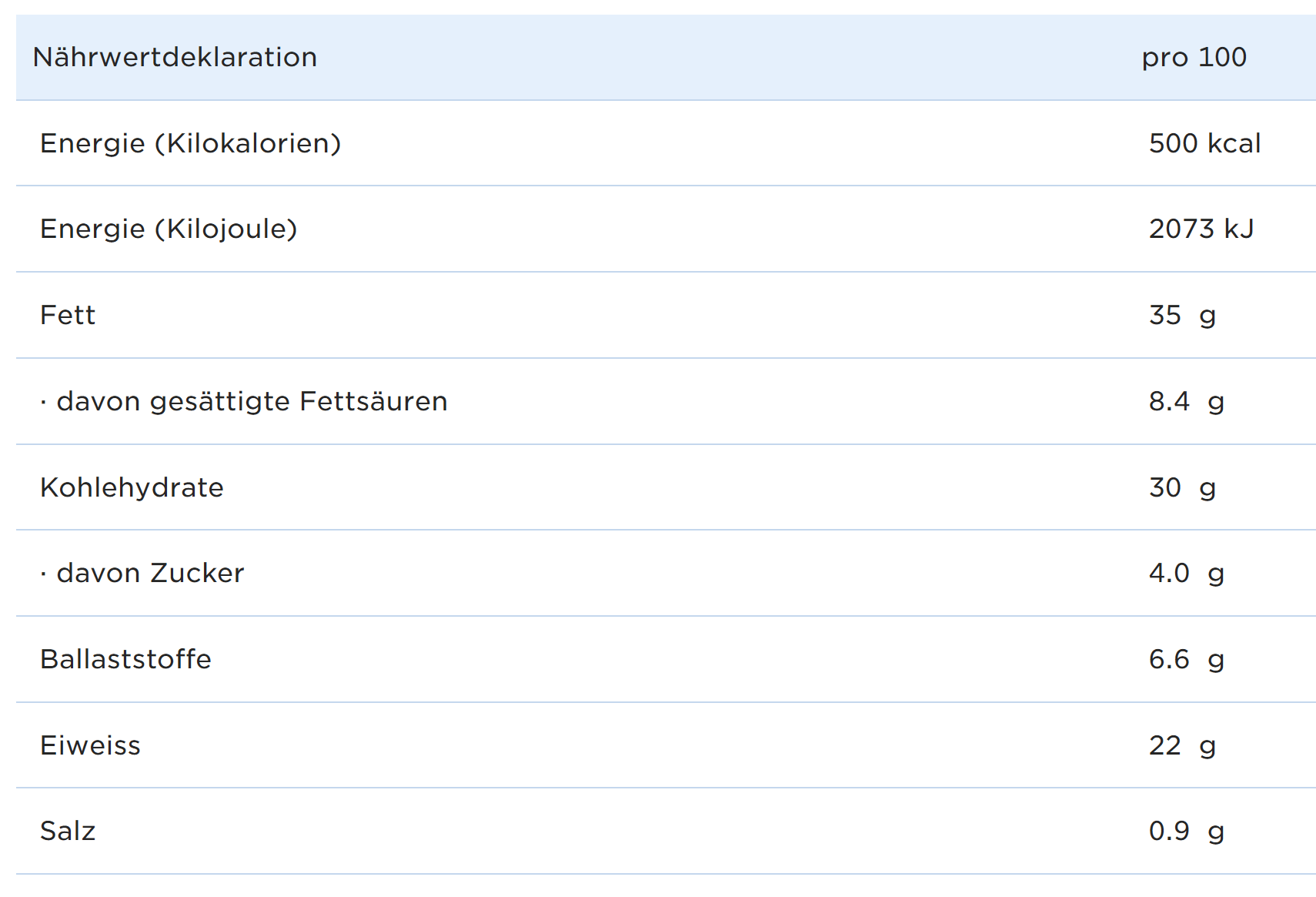The width and height of the screenshot is (1316, 897).
Task: Select the Fett row label
Action: 68,315
